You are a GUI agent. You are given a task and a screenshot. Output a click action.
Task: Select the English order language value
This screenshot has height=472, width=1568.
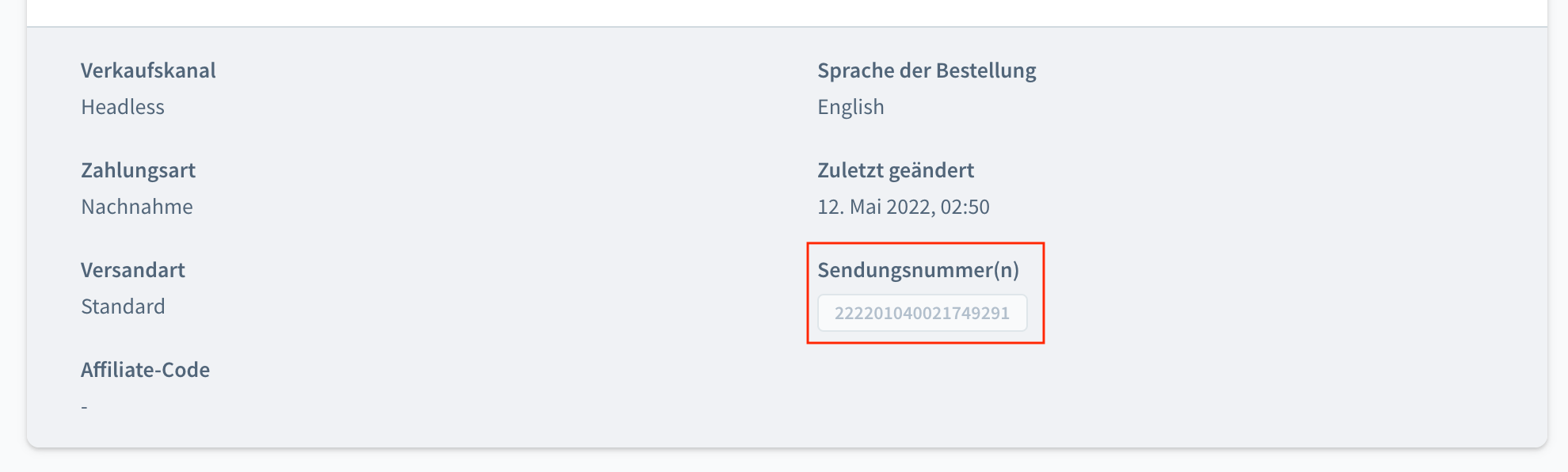[x=851, y=107]
